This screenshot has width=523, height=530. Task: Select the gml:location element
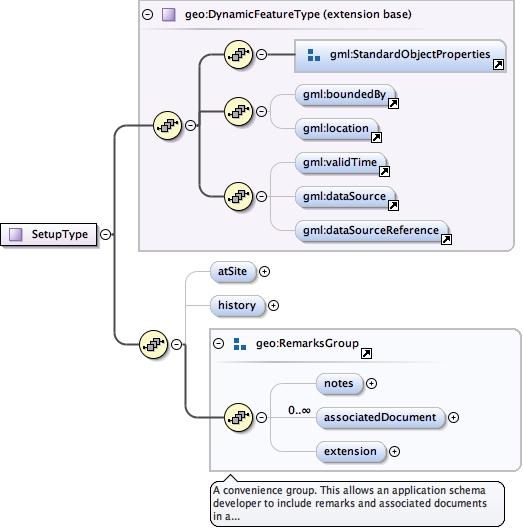[336, 129]
